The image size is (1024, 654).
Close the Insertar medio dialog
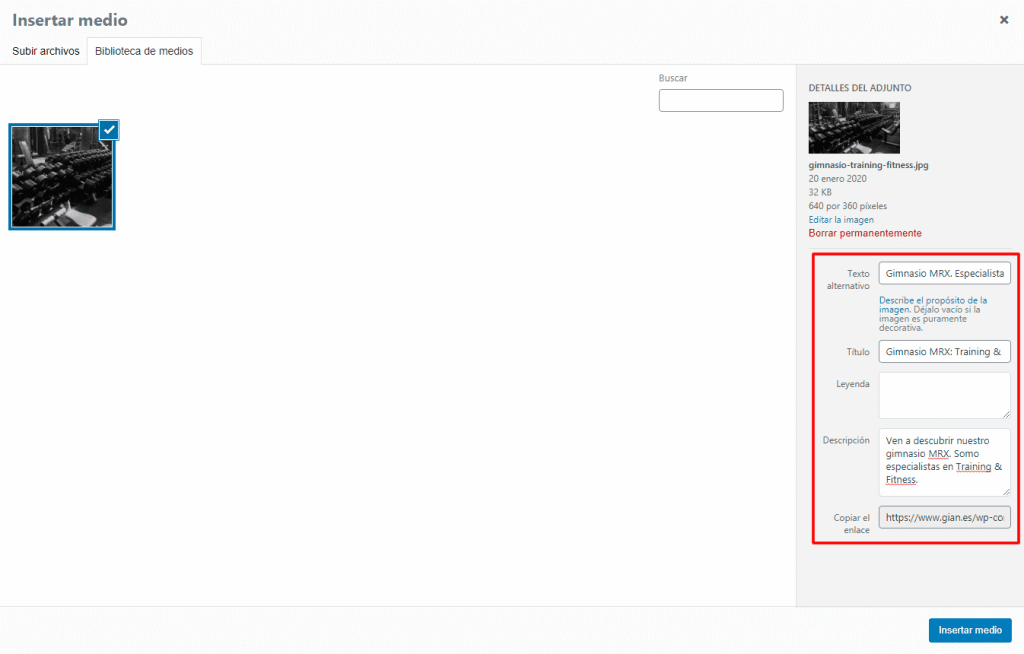(1004, 19)
